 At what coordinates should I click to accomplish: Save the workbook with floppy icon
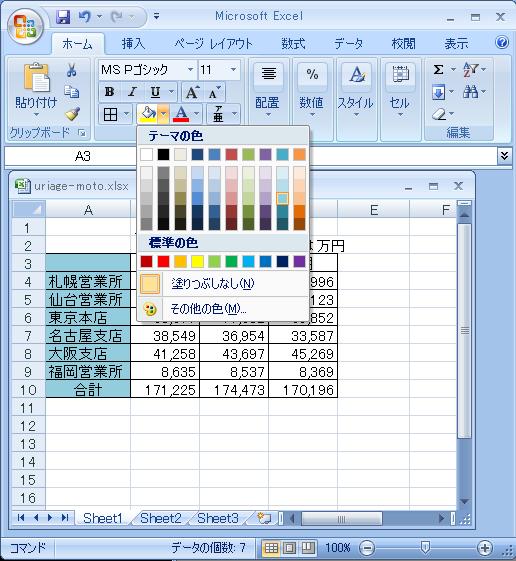pos(63,16)
